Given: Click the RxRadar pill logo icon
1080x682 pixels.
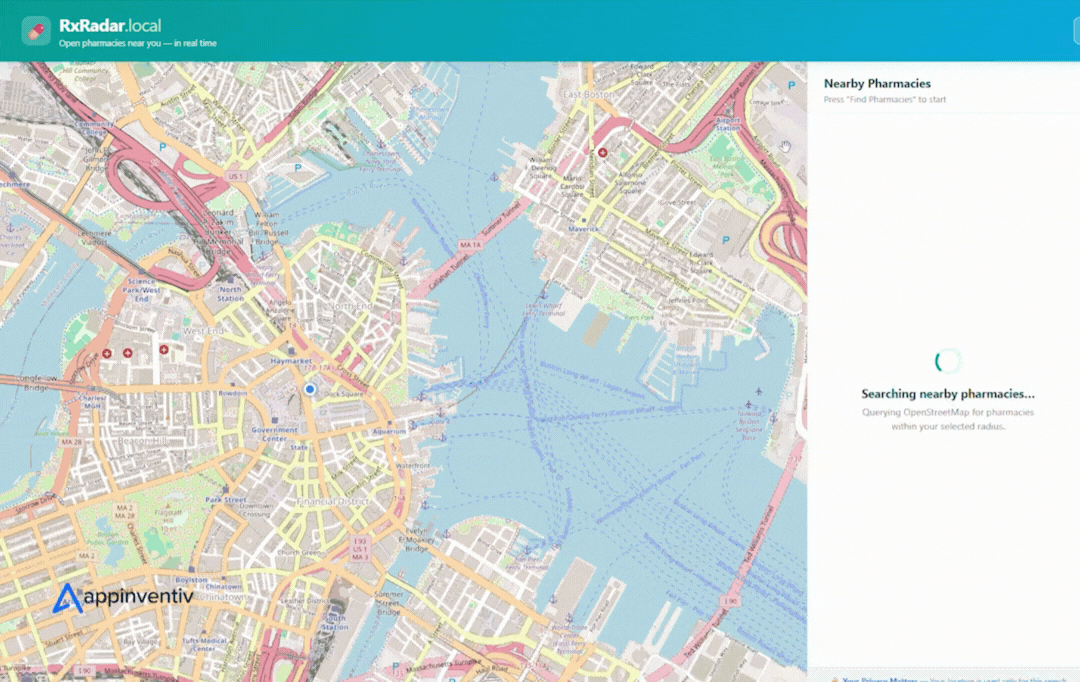Looking at the screenshot, I should [x=36, y=31].
